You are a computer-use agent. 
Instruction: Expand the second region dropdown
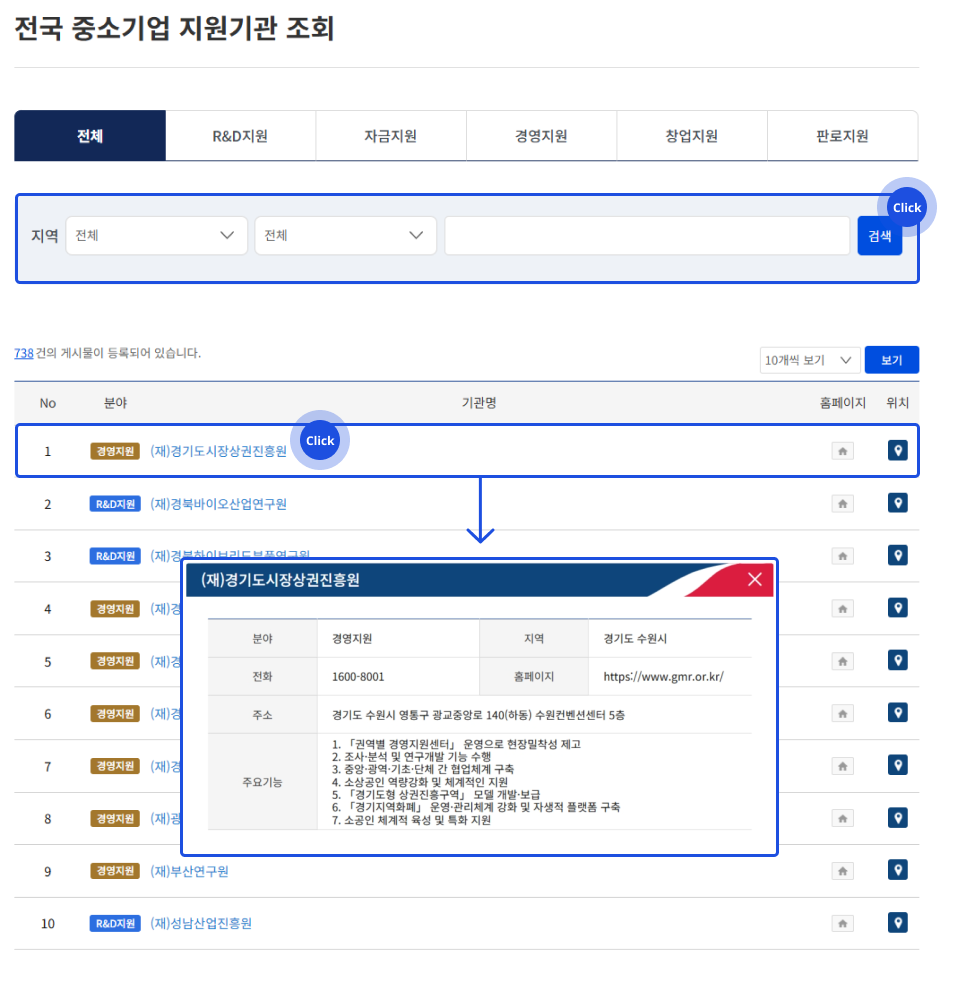click(345, 236)
